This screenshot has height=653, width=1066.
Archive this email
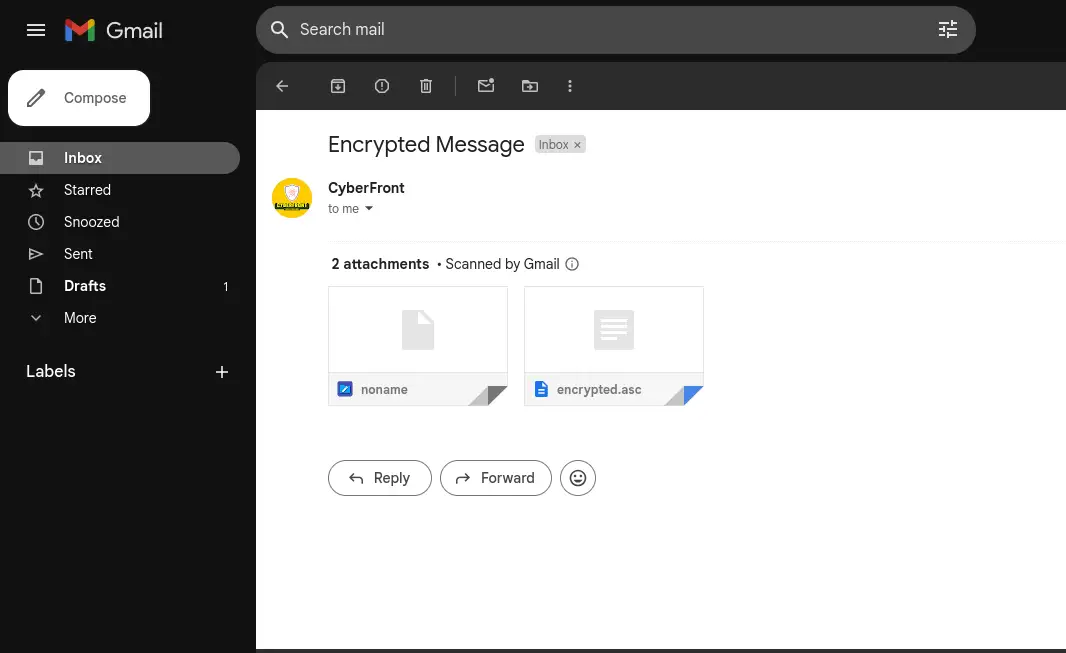[x=338, y=86]
